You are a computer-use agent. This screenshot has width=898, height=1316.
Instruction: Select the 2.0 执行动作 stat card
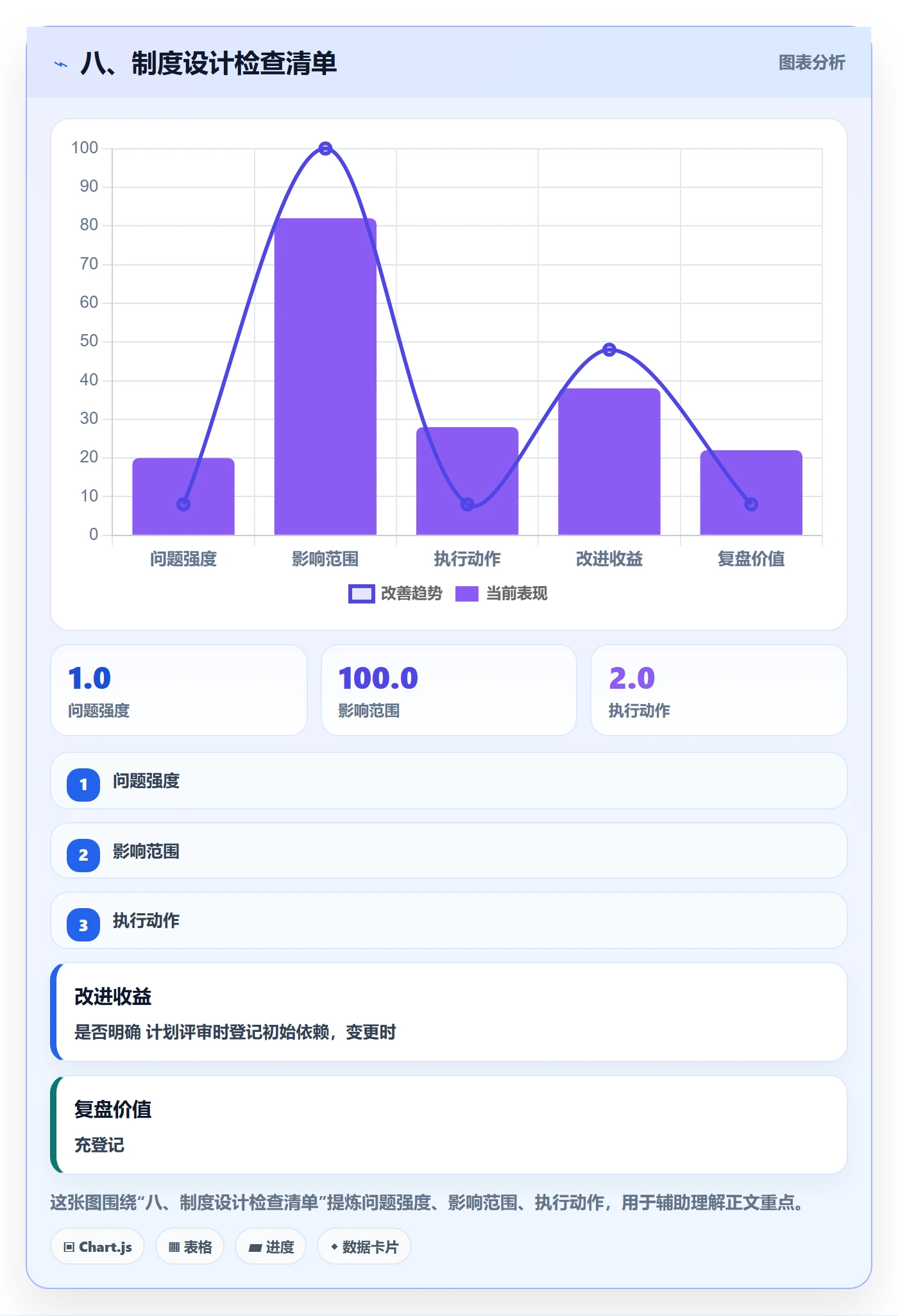point(719,690)
